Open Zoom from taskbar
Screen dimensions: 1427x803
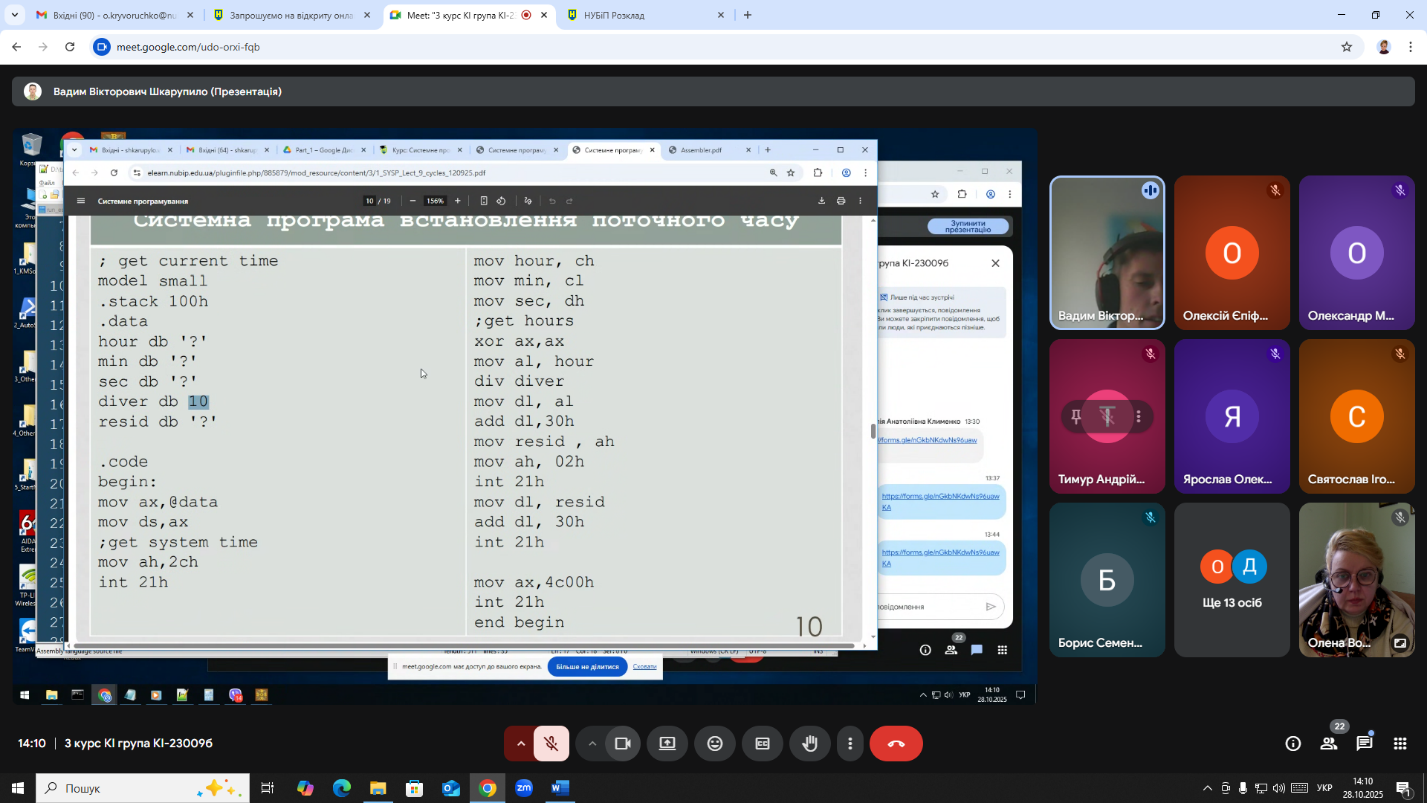pyautogui.click(x=524, y=788)
